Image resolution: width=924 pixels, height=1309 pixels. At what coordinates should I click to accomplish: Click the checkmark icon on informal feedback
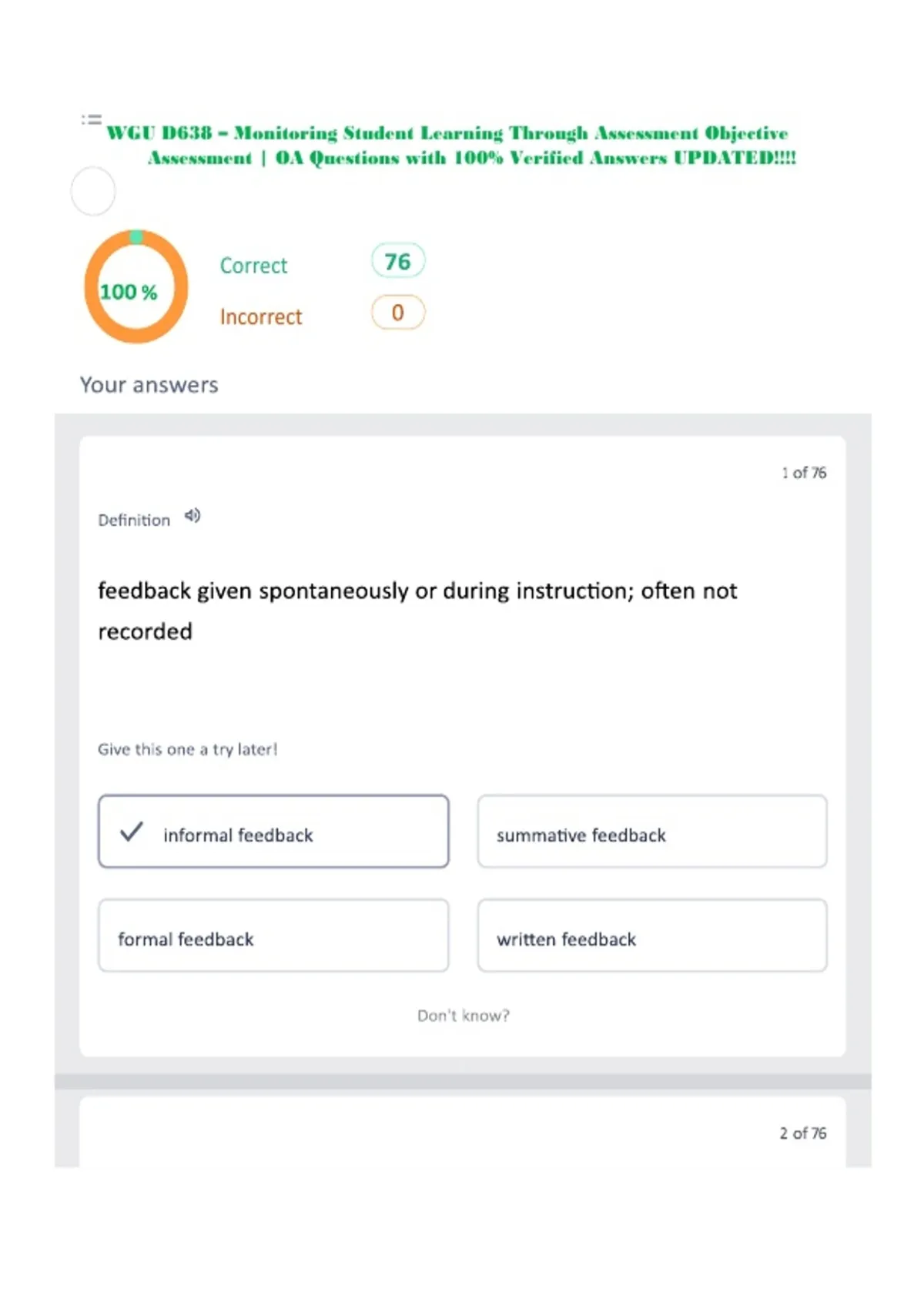tap(132, 832)
